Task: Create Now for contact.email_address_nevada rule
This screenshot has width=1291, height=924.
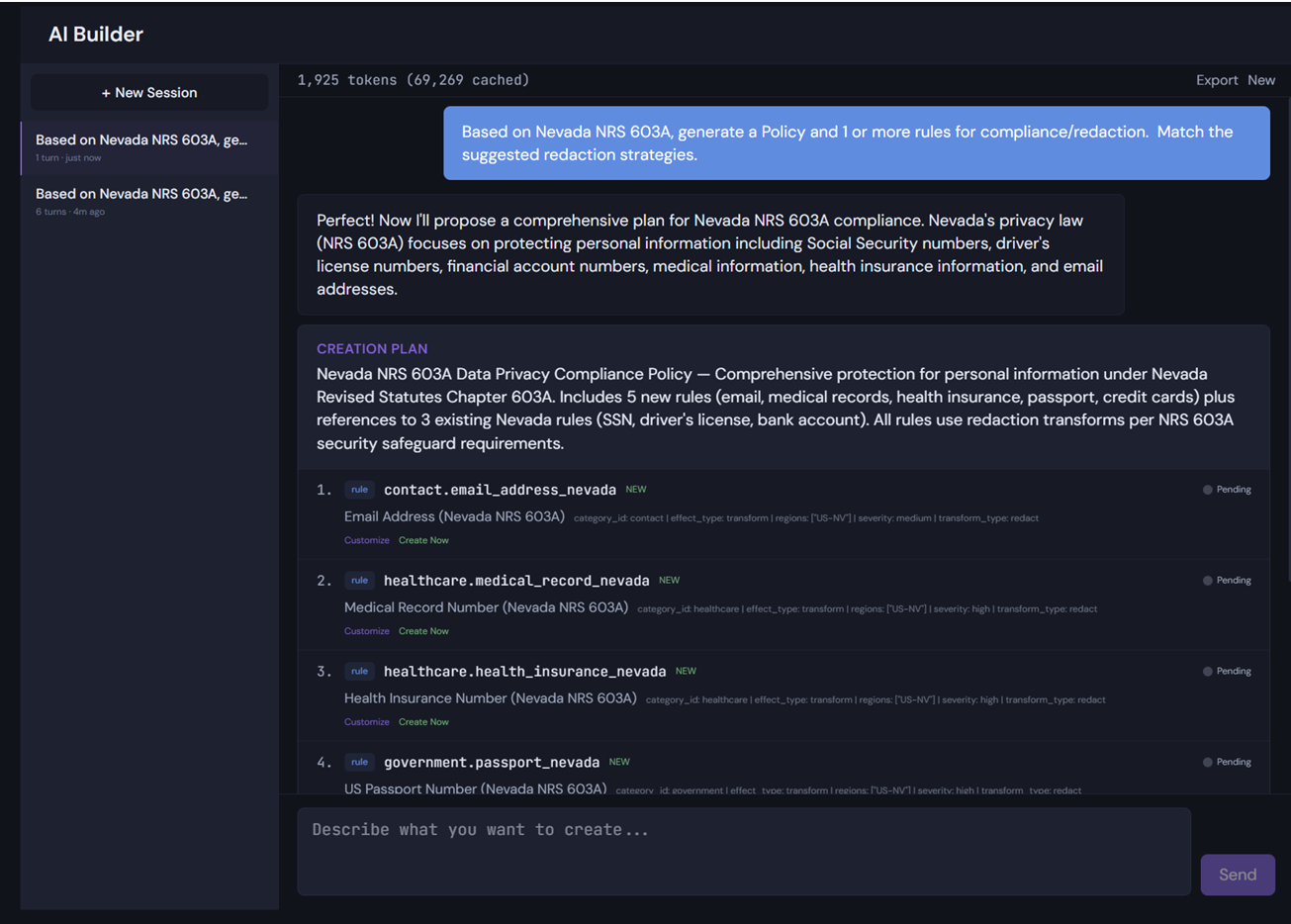Action: [x=423, y=540]
